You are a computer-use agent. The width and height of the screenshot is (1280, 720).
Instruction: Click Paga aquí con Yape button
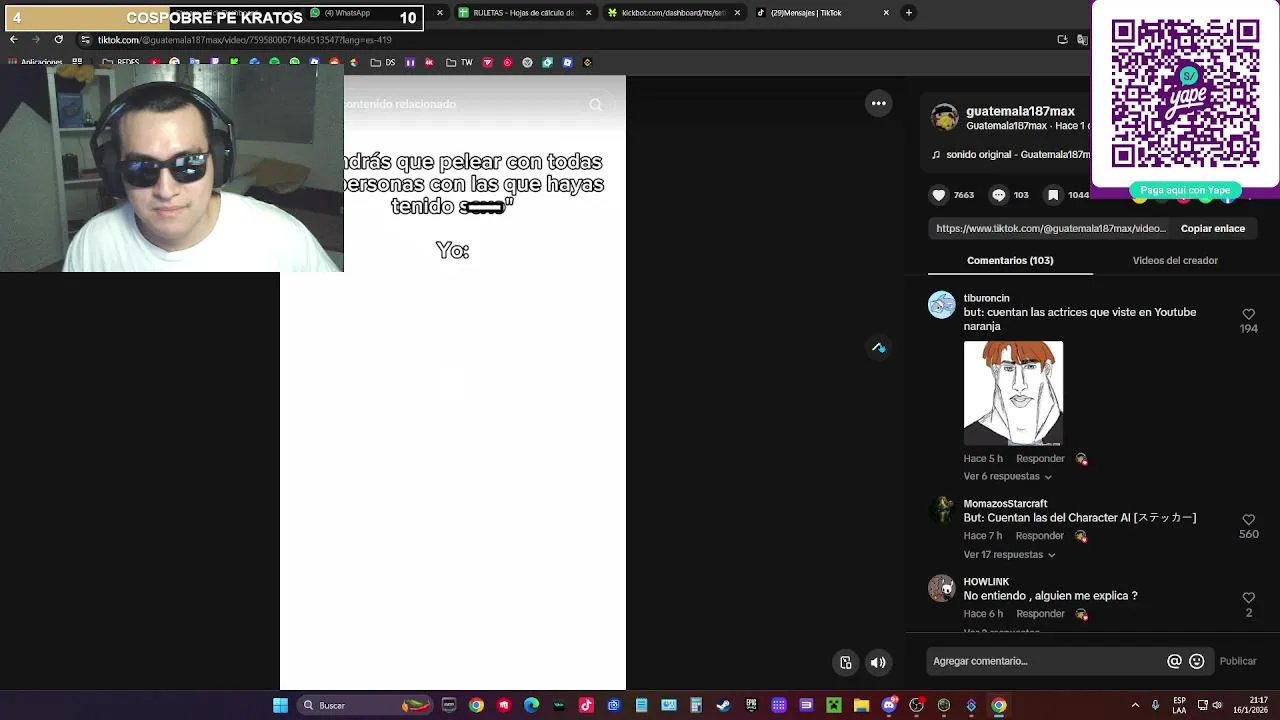[1185, 190]
